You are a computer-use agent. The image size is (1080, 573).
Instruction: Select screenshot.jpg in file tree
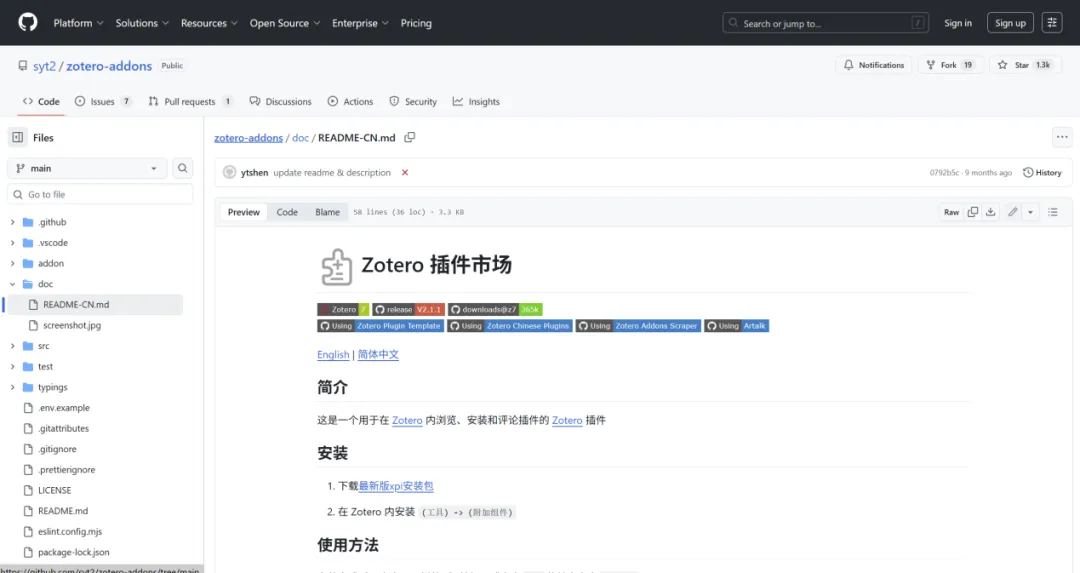72,325
